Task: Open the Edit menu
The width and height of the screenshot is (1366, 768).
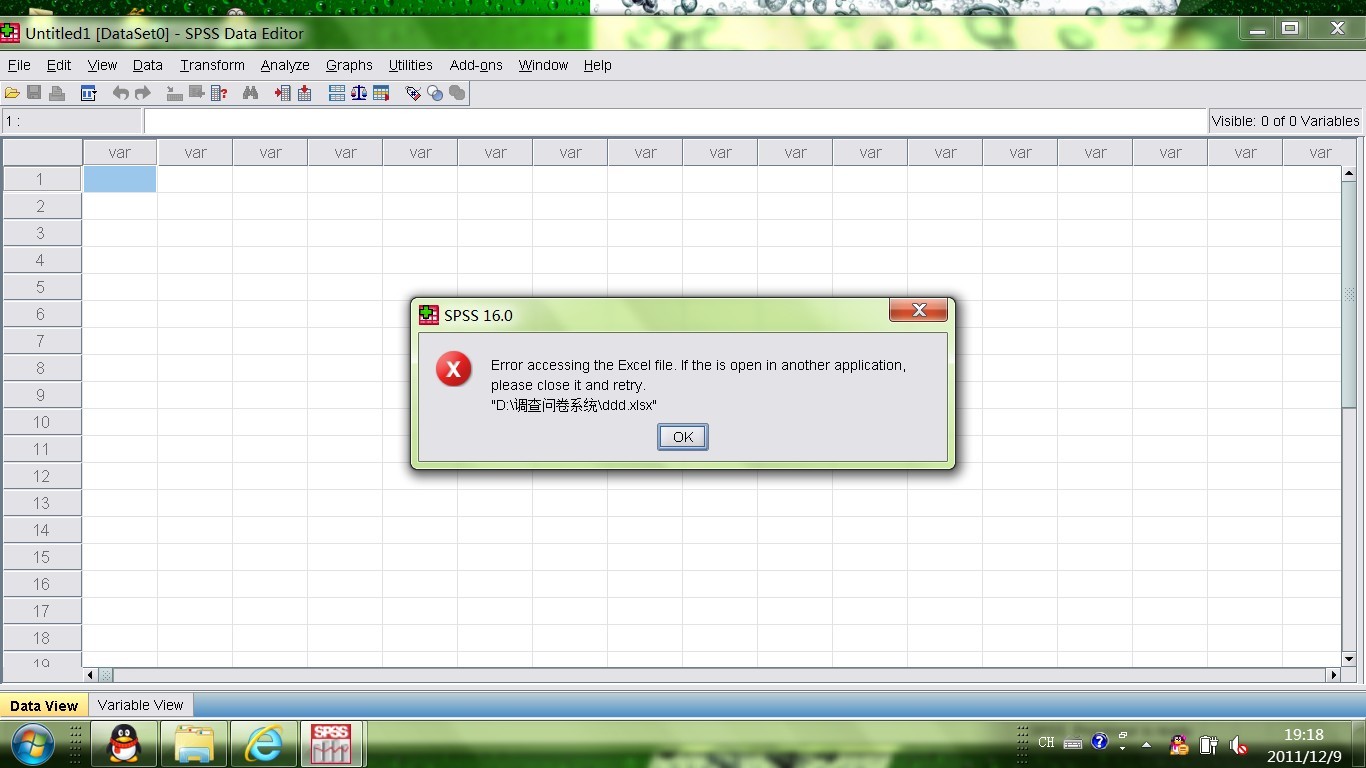Action: [59, 65]
